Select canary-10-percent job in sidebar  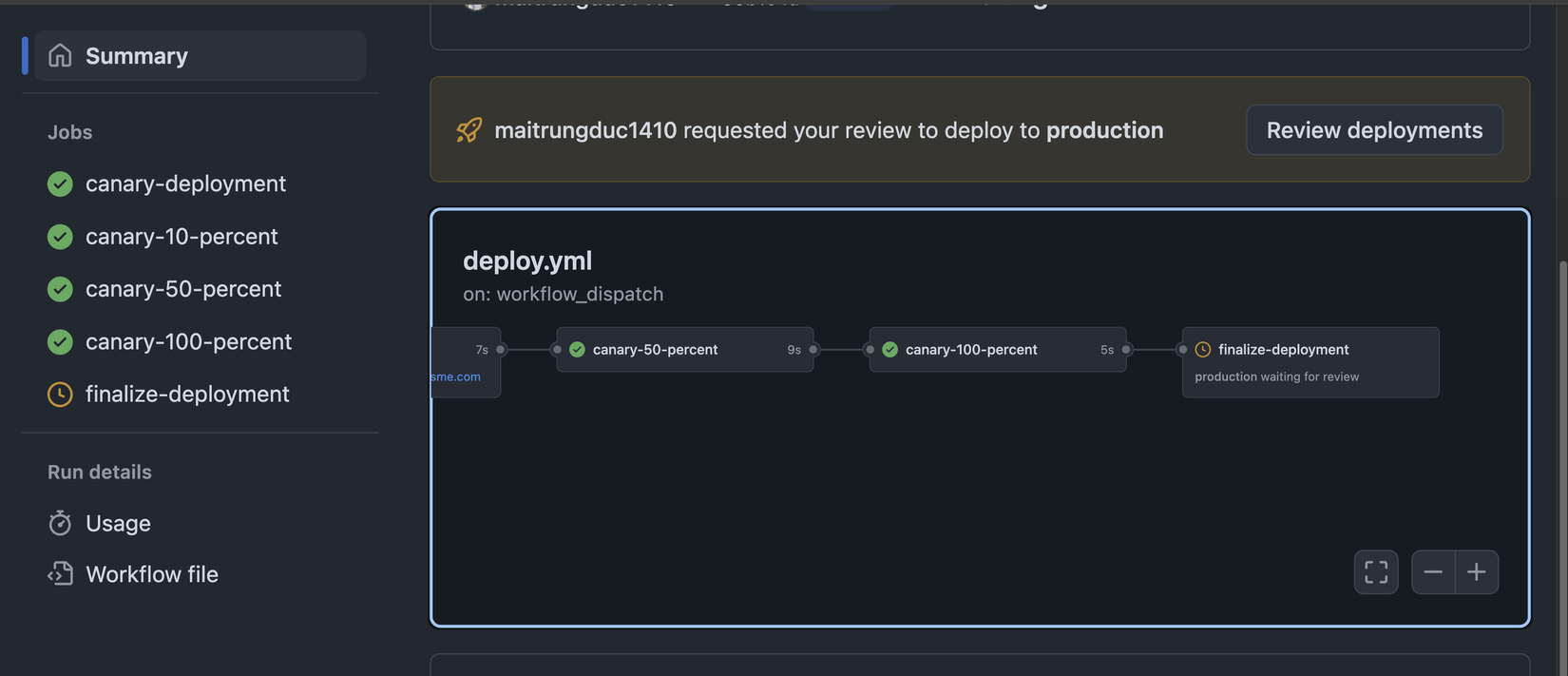[x=182, y=236]
